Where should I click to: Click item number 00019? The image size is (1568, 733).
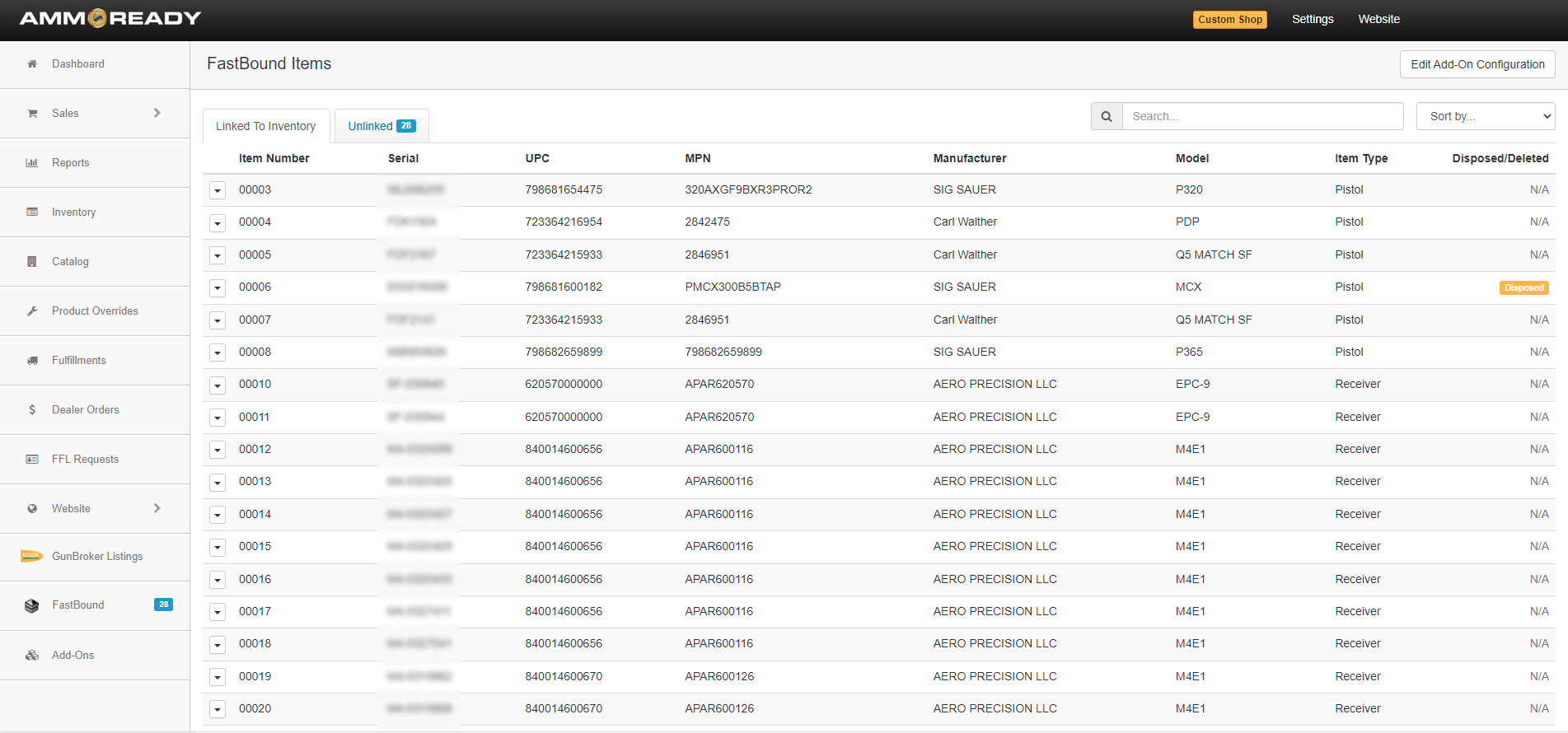255,676
